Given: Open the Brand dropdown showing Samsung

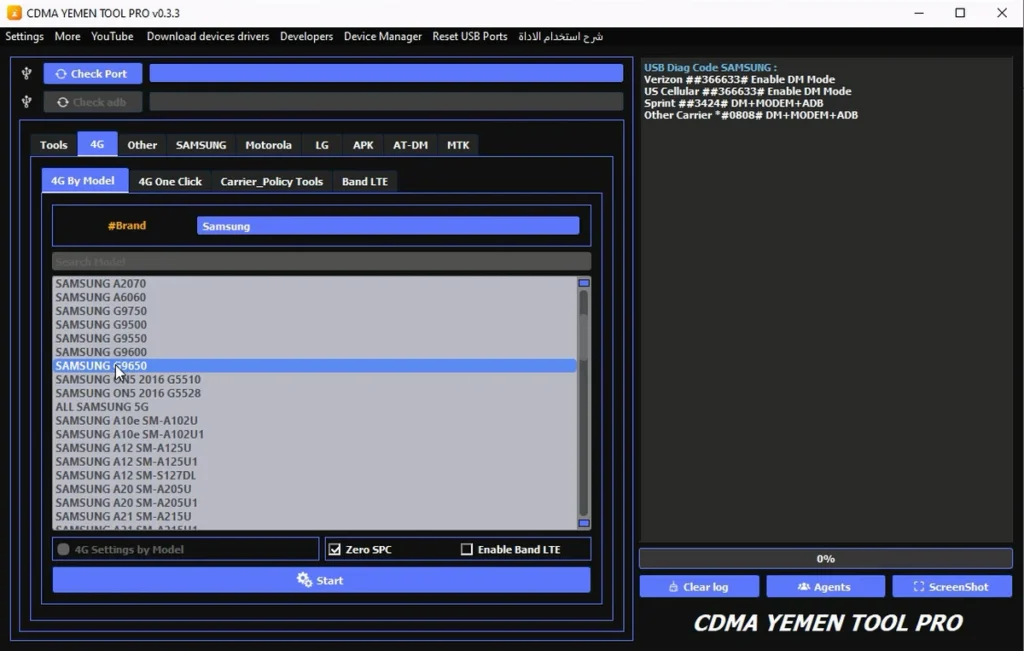Looking at the screenshot, I should pos(388,226).
